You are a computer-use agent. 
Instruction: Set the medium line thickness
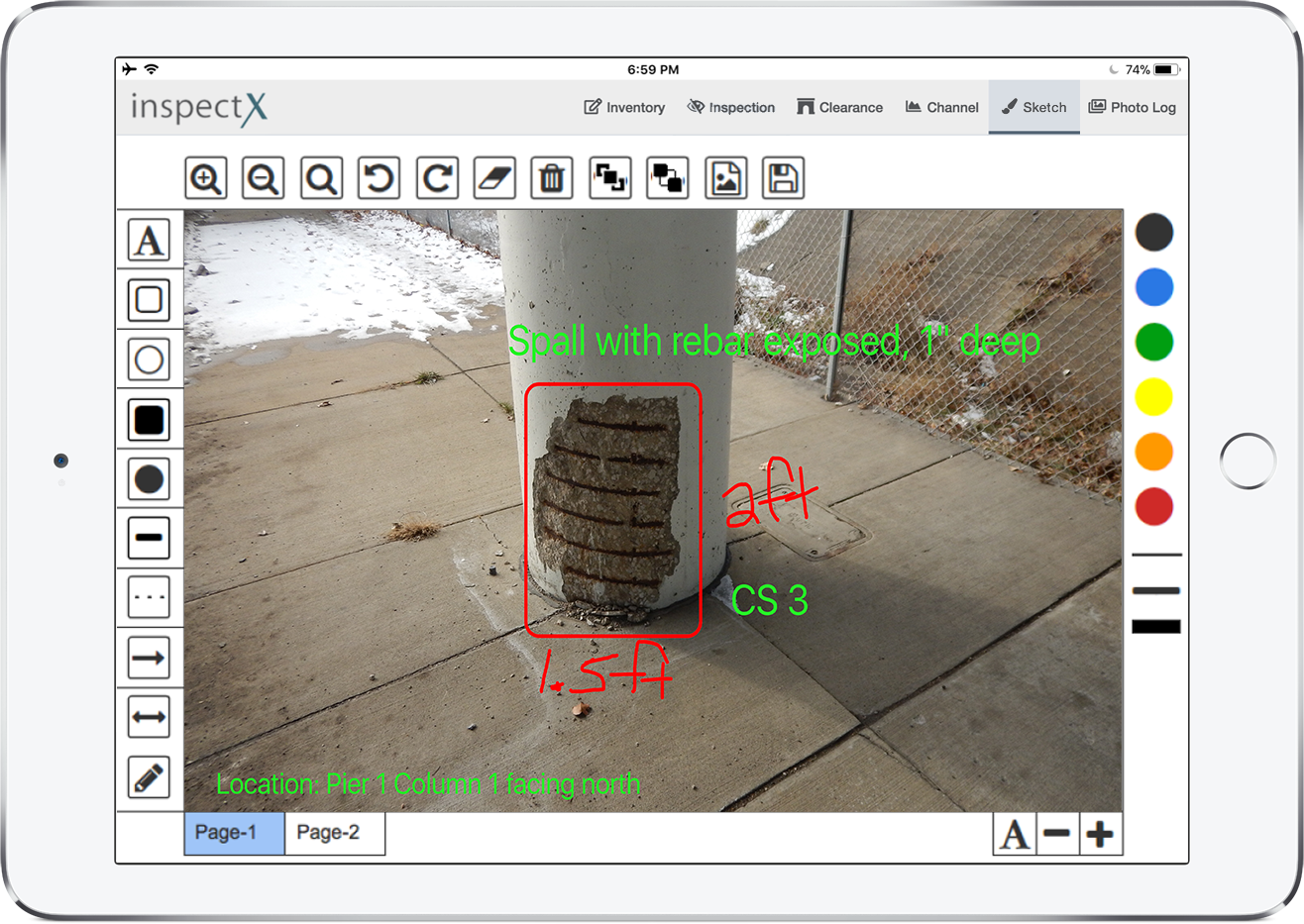coord(1156,590)
